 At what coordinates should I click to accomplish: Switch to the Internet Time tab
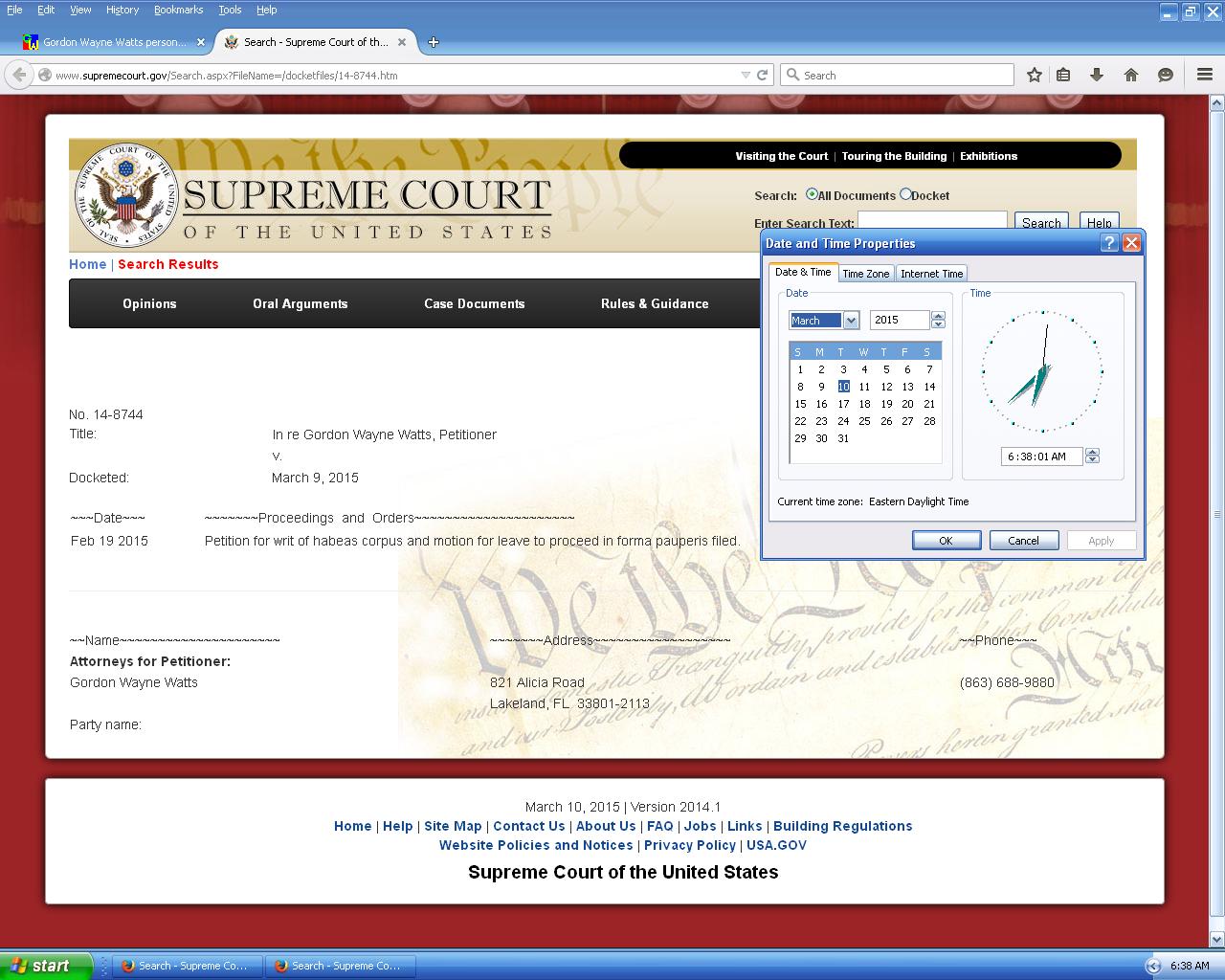click(931, 274)
